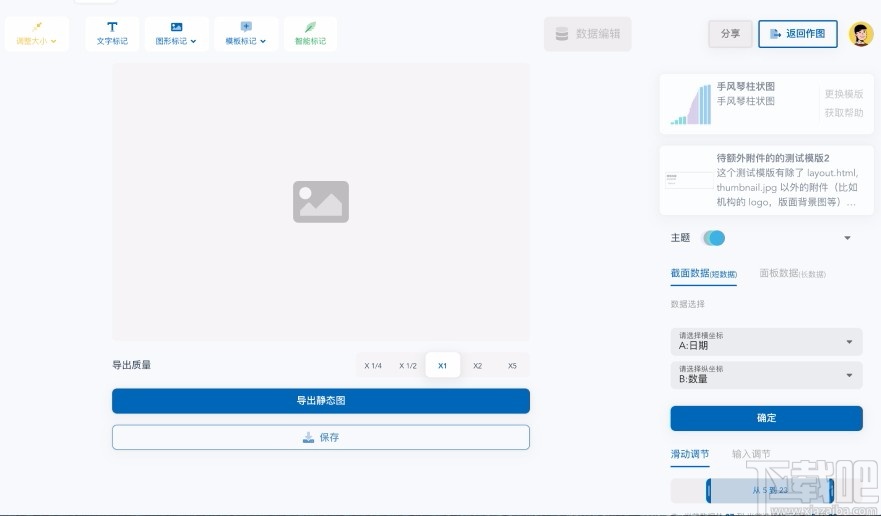This screenshot has width=881, height=516.
Task: Select export quality X 1/4
Action: click(x=373, y=365)
